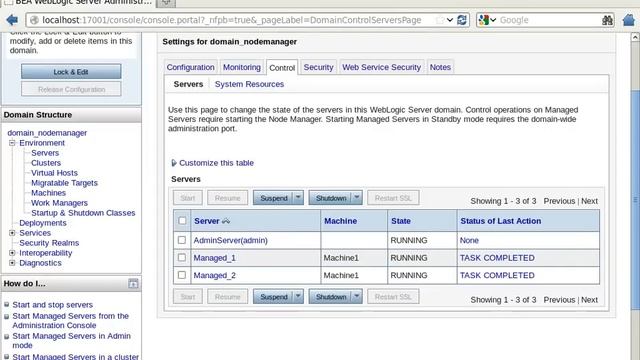Image resolution: width=640 pixels, height=360 pixels.
Task: Click the reload page icon in address bar
Action: coord(462,20)
